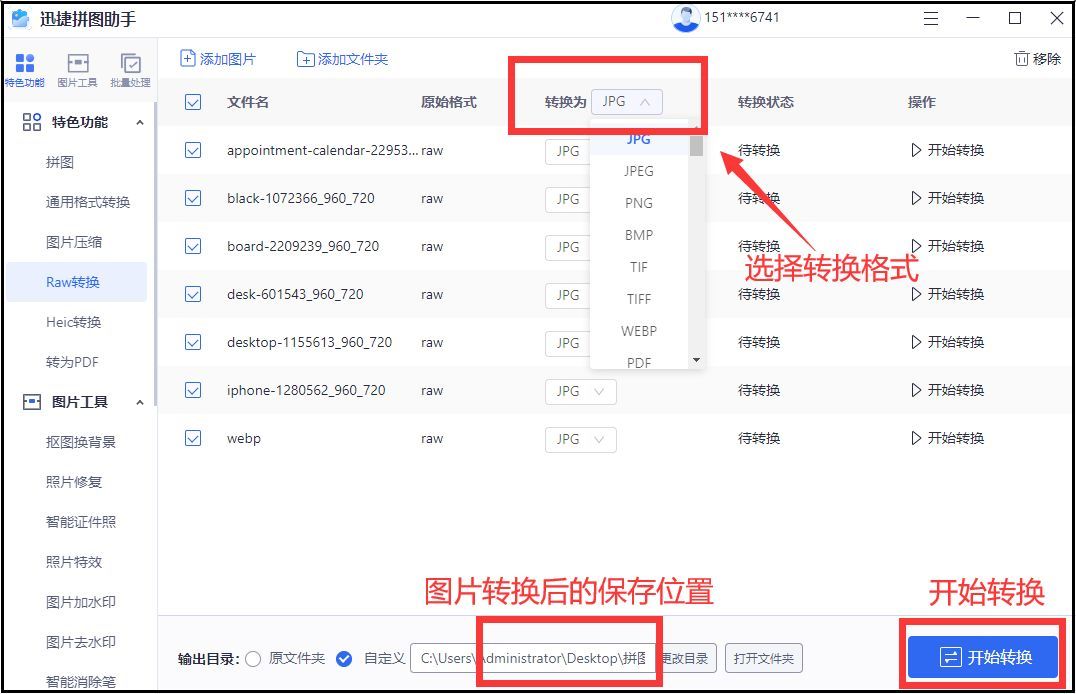This screenshot has height=694, width=1076.
Task: Click the user avatar icon
Action: (685, 18)
